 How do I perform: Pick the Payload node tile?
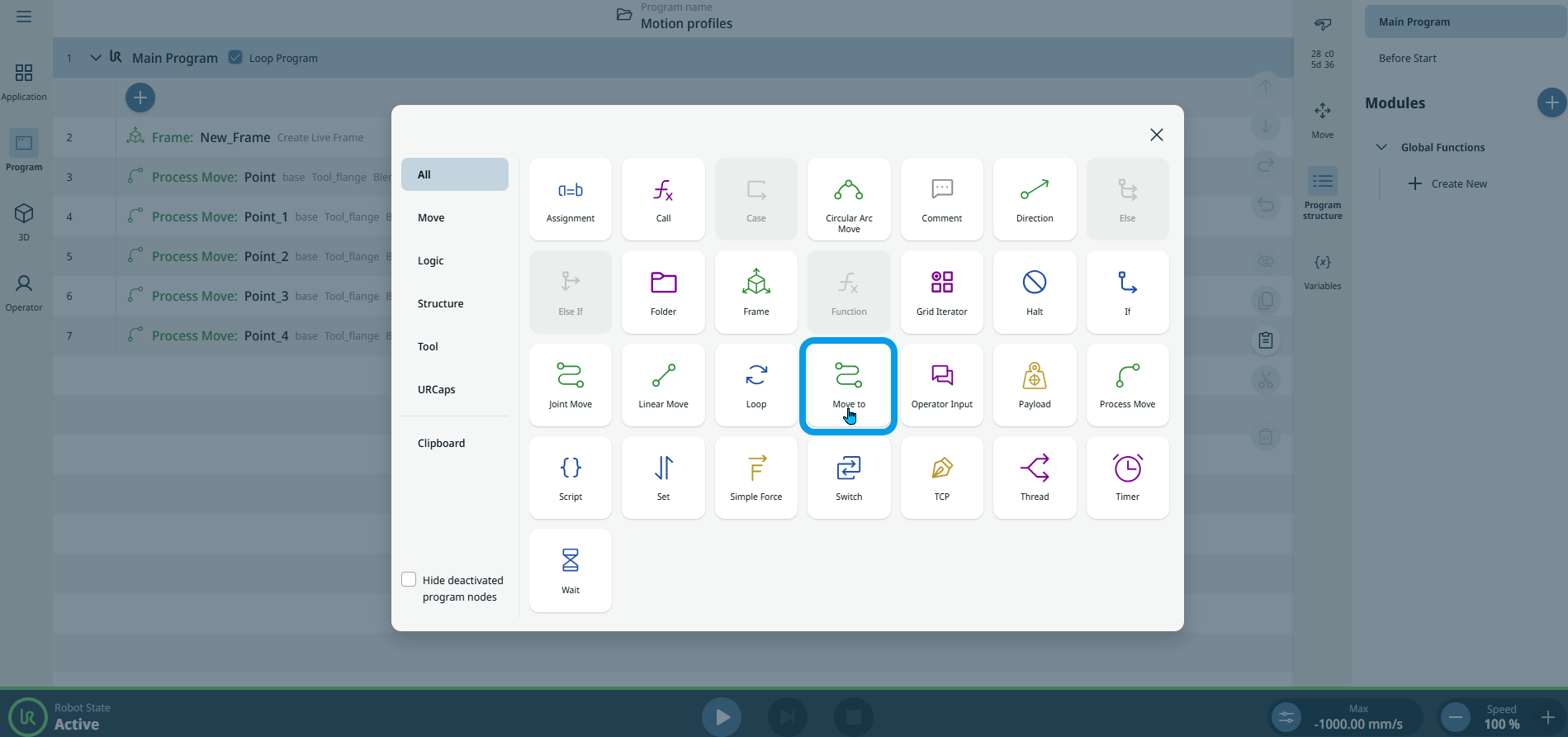tap(1034, 385)
